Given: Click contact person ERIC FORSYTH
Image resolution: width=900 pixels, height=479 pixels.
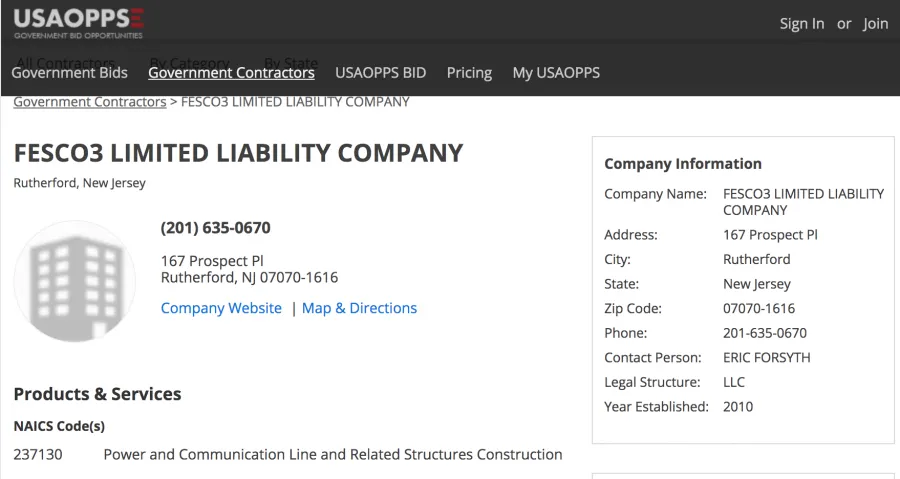Looking at the screenshot, I should click(767, 357).
